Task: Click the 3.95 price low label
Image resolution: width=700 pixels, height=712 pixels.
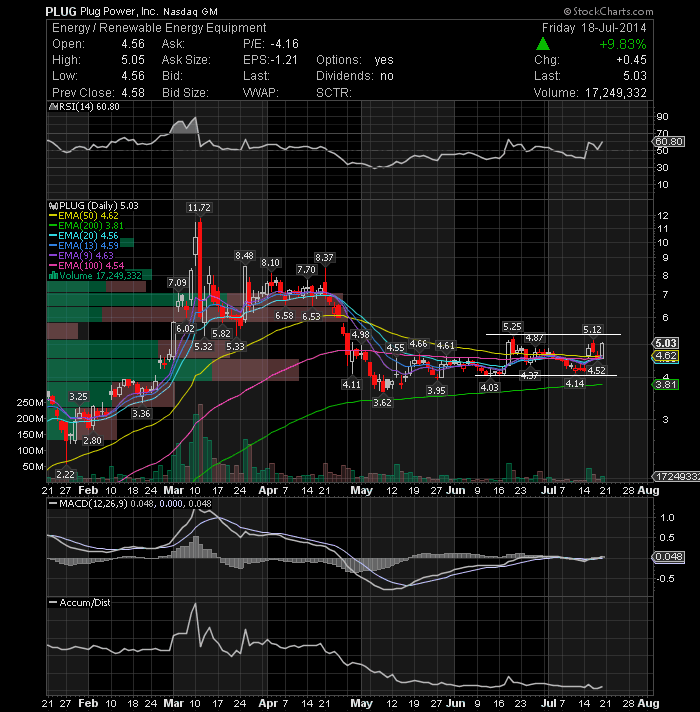Action: (436, 391)
